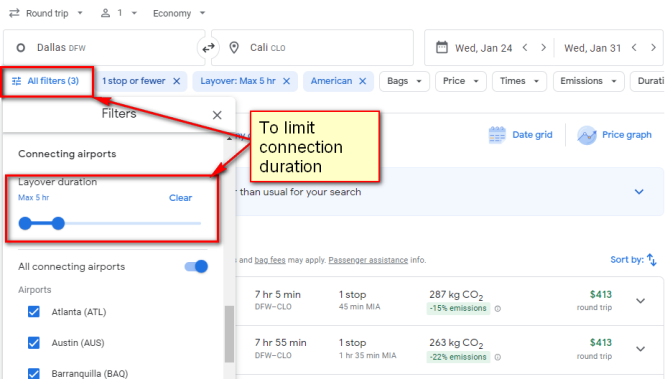
Task: Open All filters (3) button
Action: (46, 81)
